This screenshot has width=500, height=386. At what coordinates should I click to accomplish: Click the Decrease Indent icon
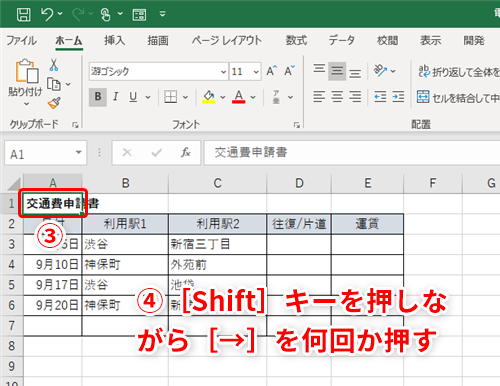(x=380, y=97)
